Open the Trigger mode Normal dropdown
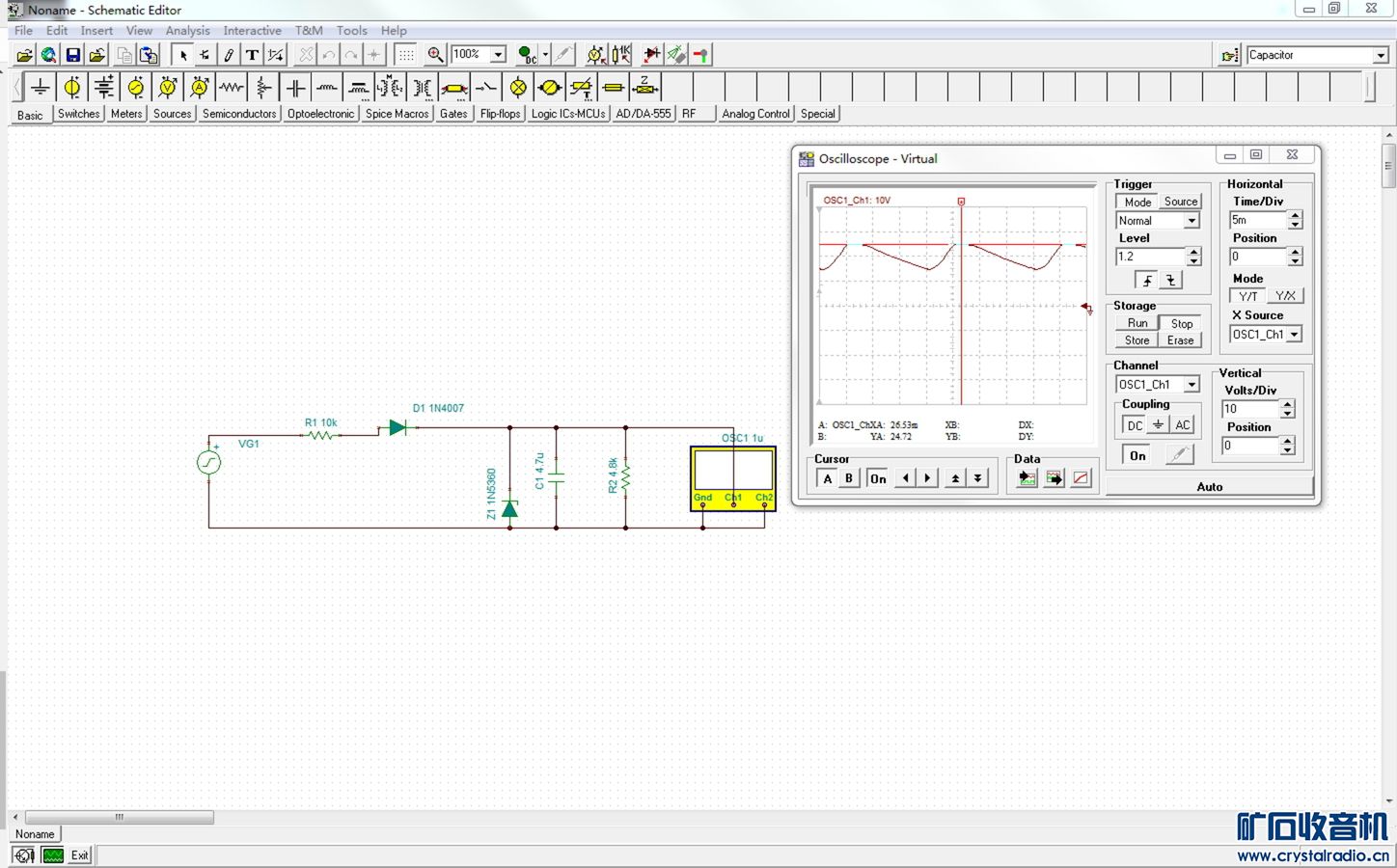 pyautogui.click(x=1192, y=221)
